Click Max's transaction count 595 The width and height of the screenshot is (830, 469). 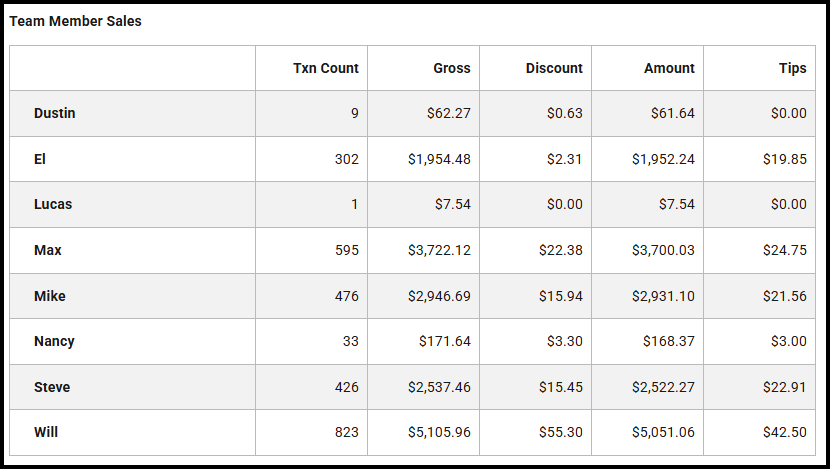346,250
